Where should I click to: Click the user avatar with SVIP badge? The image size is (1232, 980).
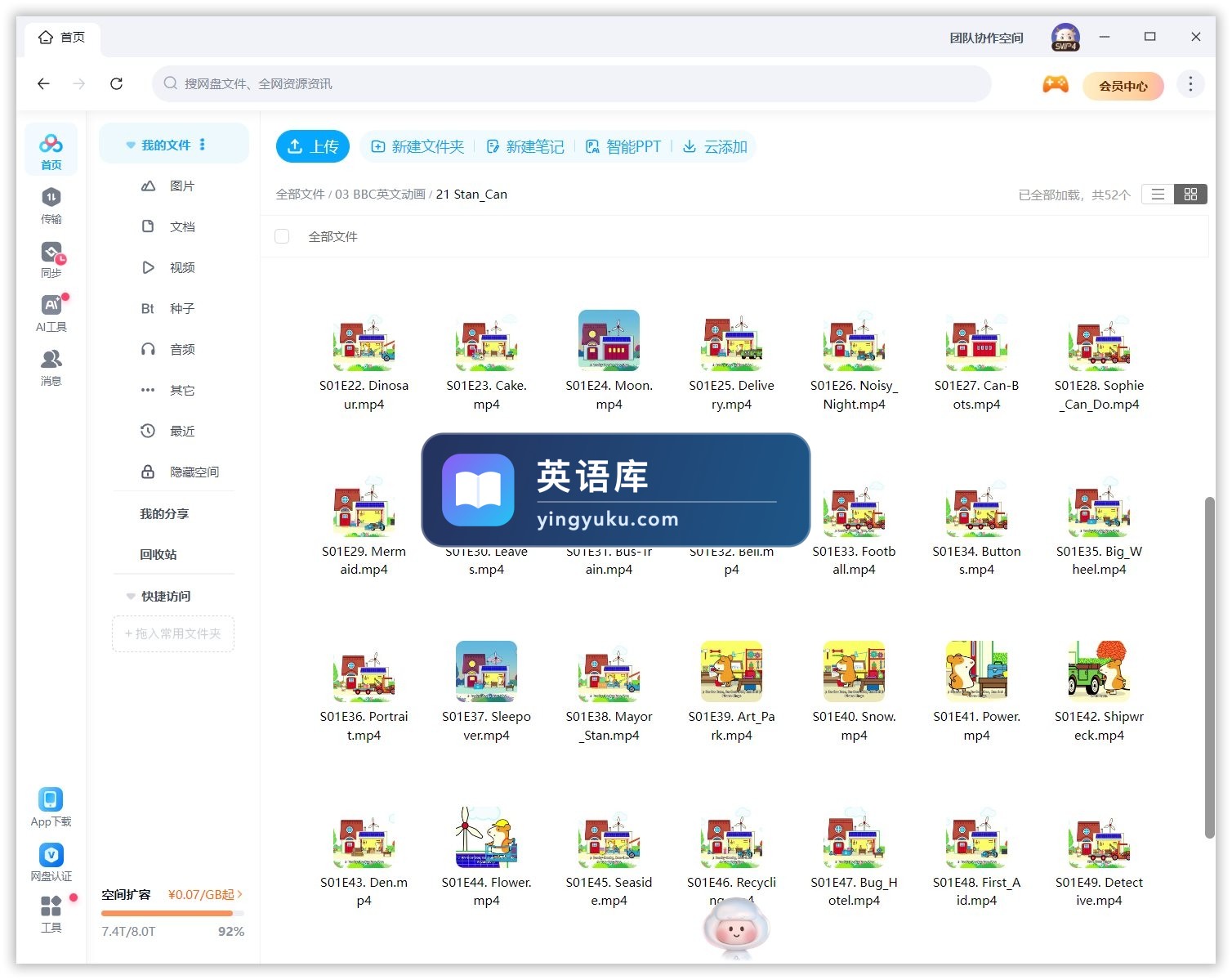click(1065, 38)
